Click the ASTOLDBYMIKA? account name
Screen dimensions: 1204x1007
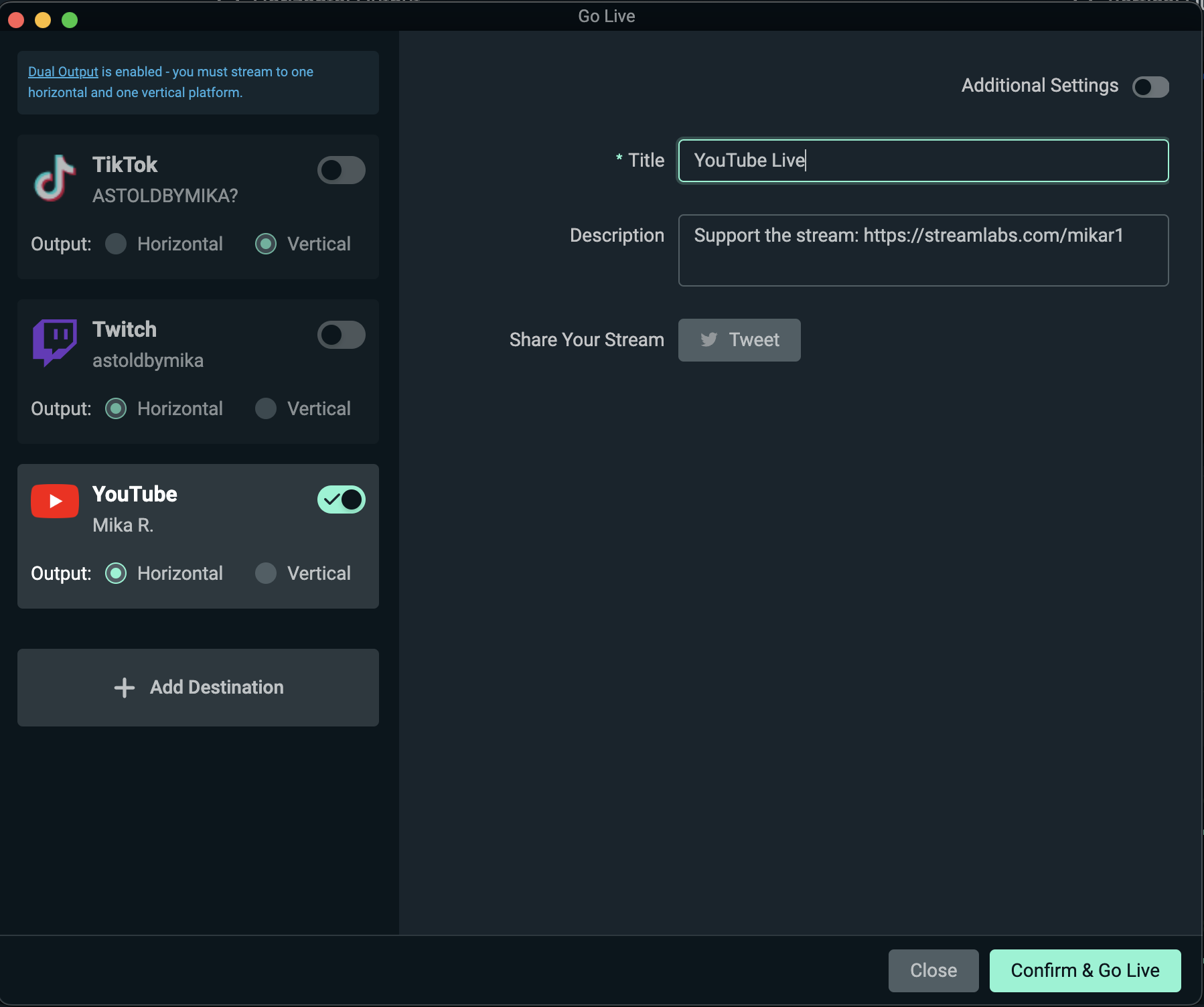click(165, 196)
